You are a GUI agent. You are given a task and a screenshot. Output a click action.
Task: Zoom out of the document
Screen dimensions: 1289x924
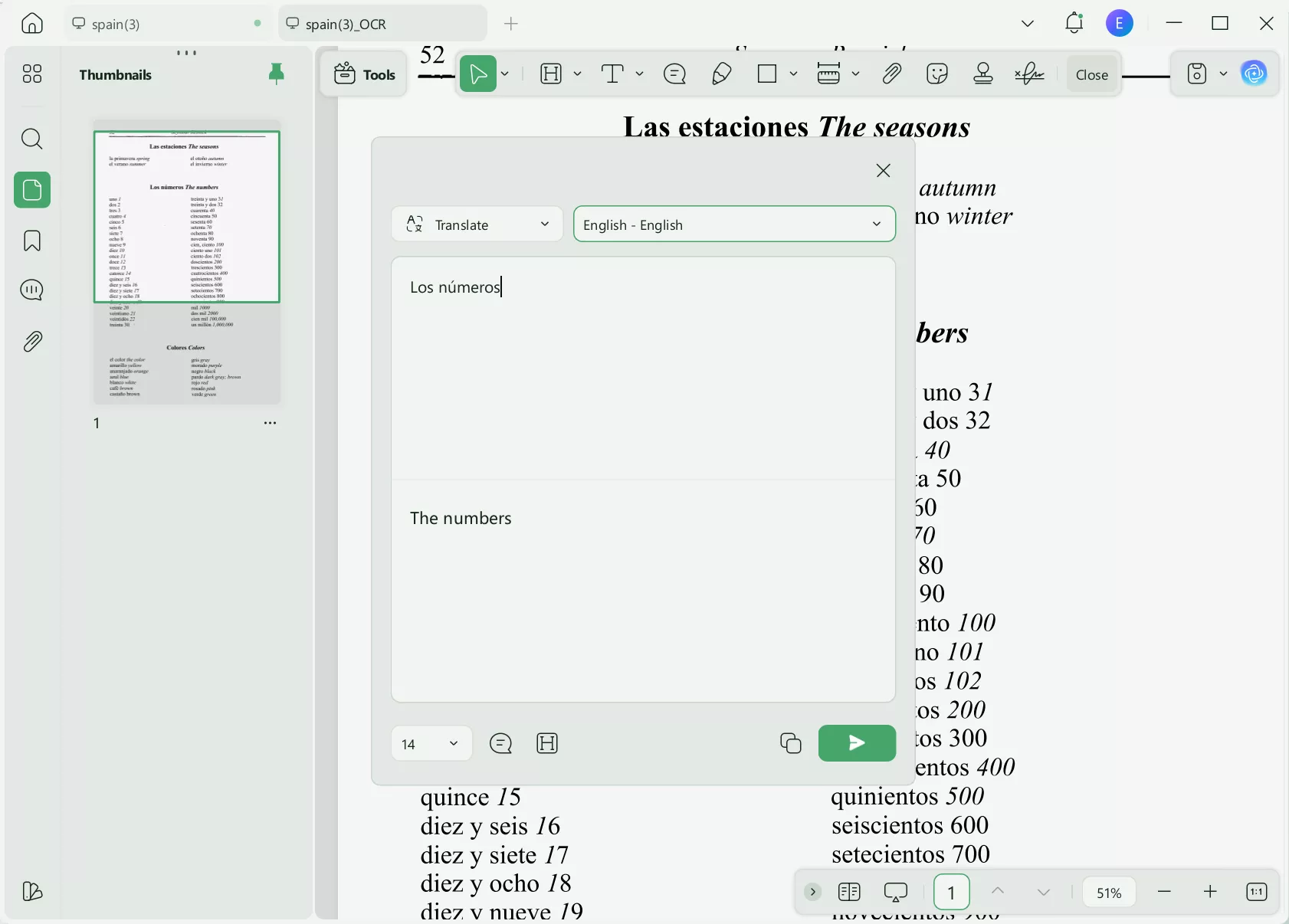tap(1164, 892)
